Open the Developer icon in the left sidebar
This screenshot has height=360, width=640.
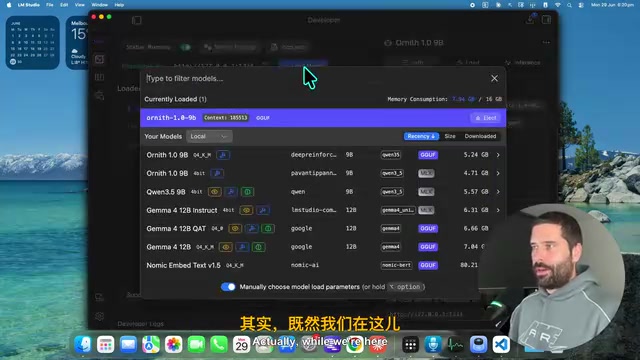pyautogui.click(x=99, y=60)
